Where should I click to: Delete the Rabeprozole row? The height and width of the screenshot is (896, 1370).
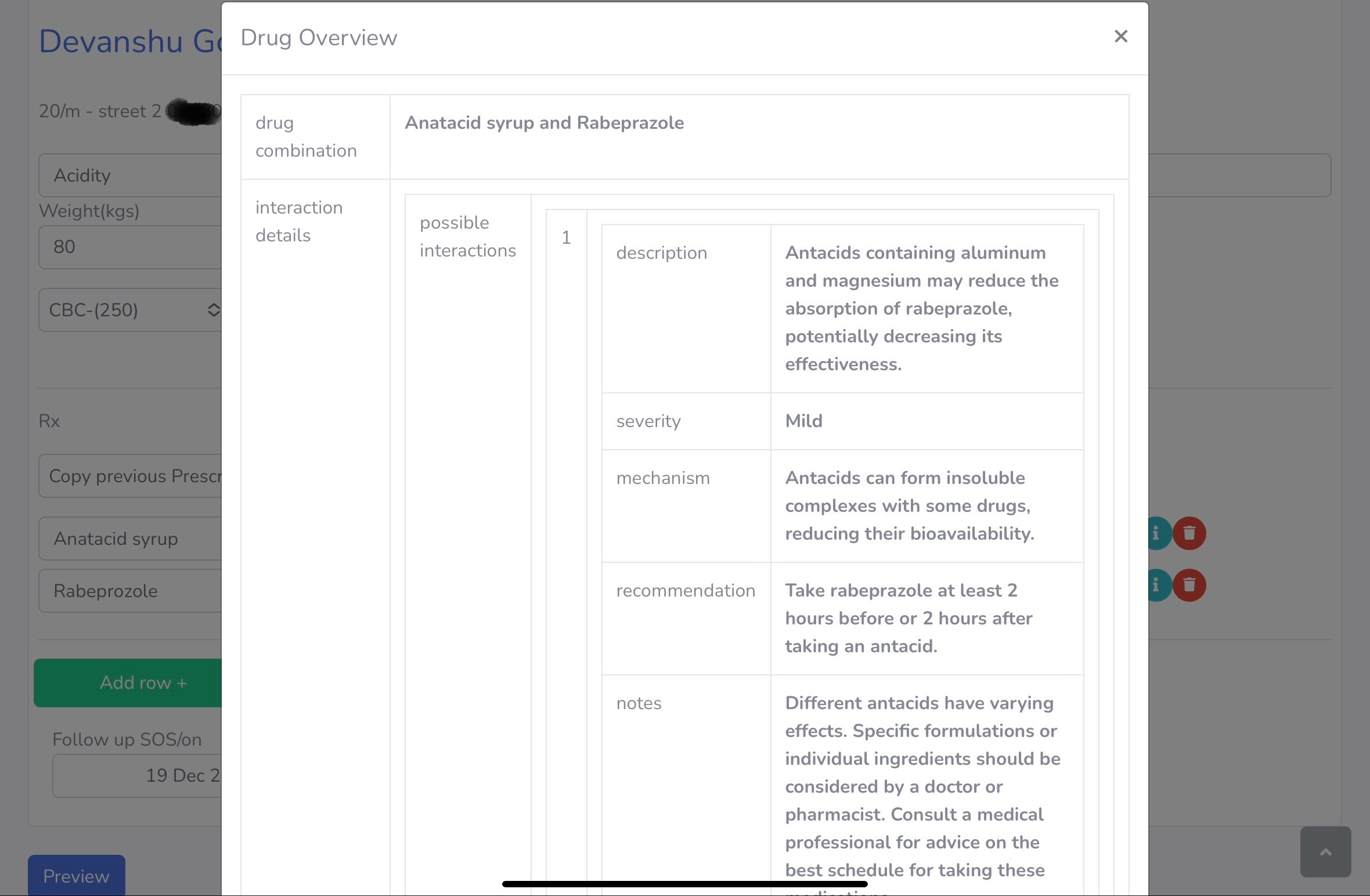[1189, 585]
